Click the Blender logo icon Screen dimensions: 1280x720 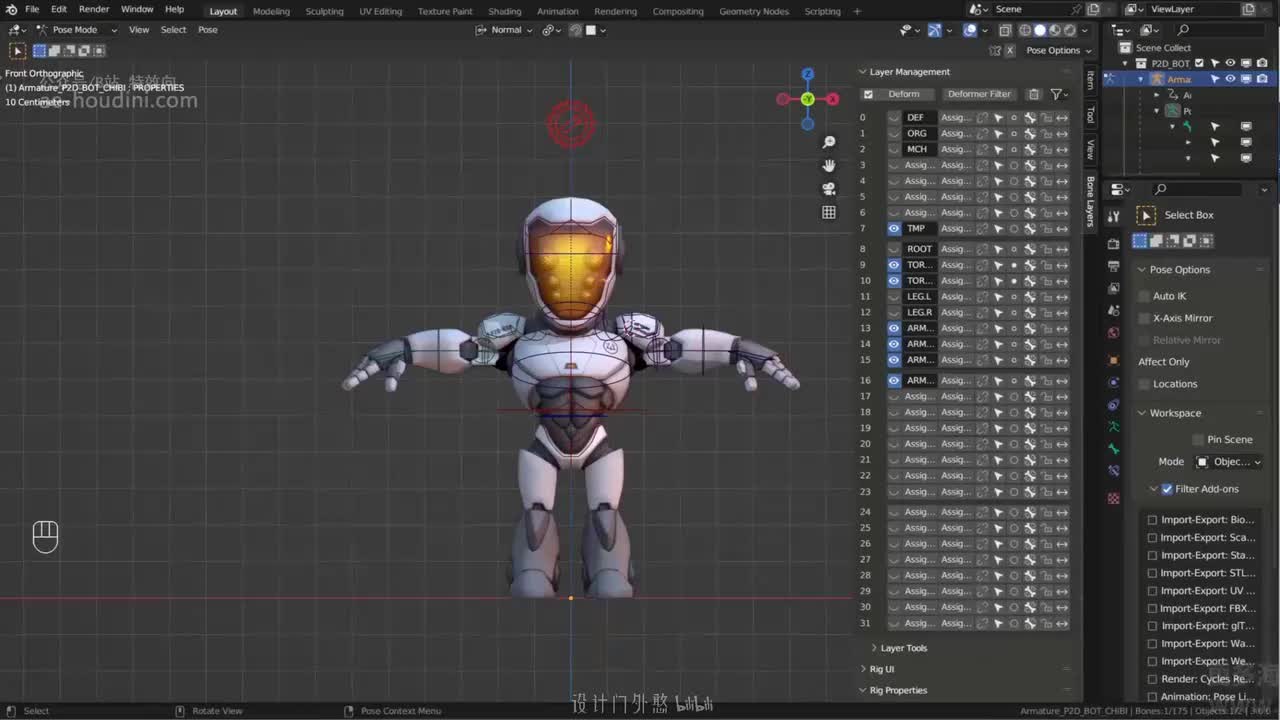(11, 10)
